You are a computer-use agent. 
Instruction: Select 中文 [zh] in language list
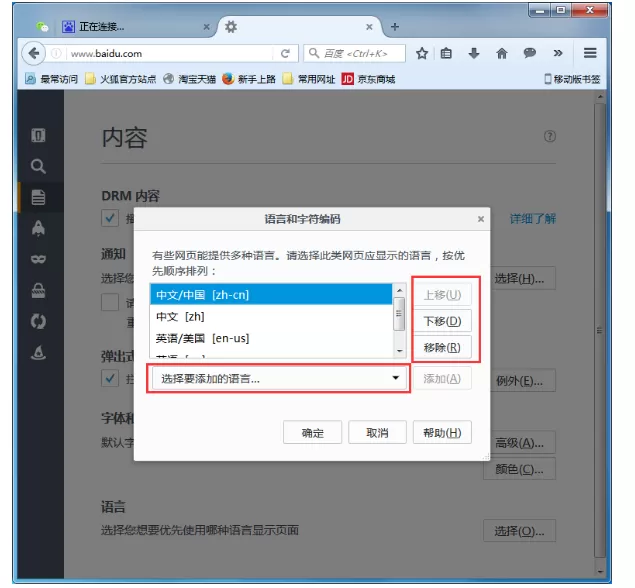271,316
